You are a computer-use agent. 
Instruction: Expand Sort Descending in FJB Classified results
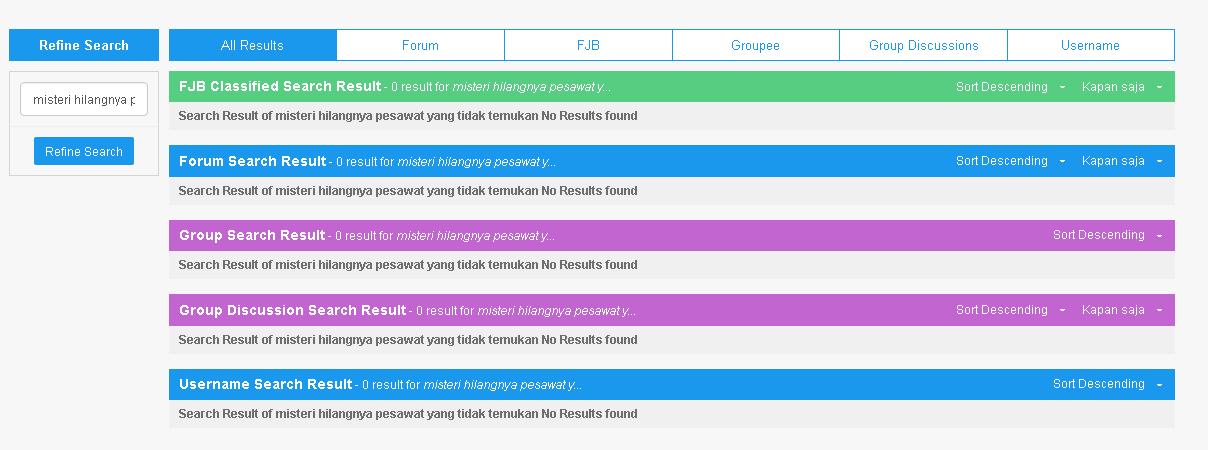pyautogui.click(x=1009, y=87)
